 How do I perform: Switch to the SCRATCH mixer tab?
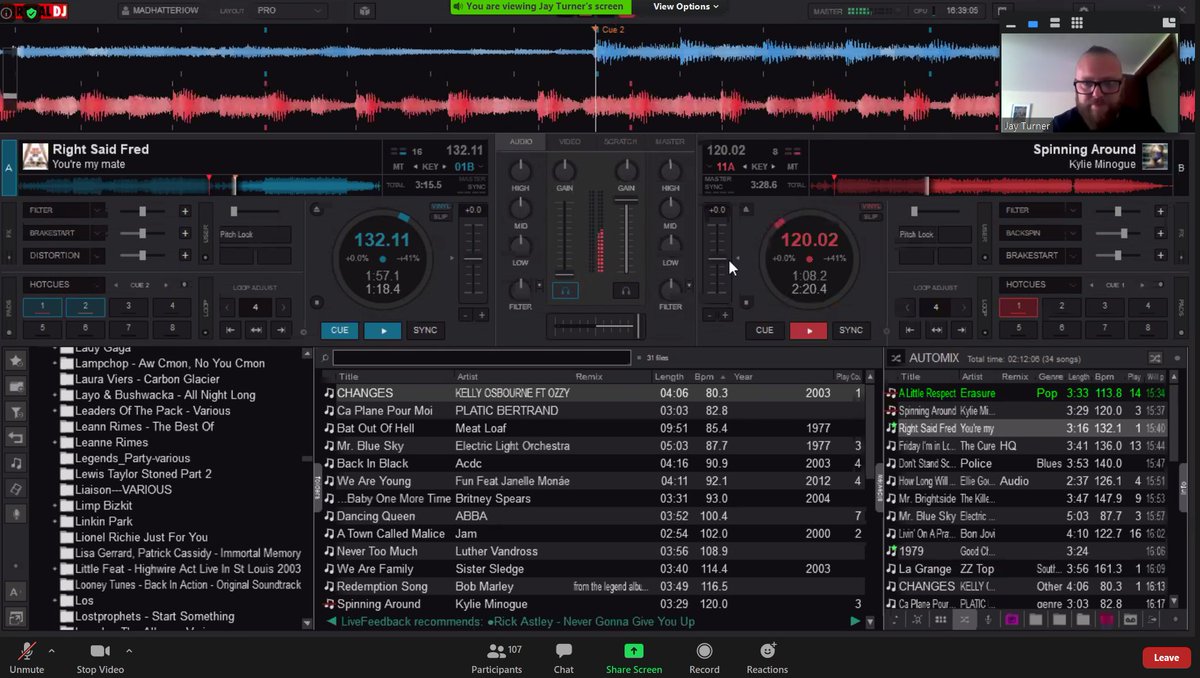620,142
